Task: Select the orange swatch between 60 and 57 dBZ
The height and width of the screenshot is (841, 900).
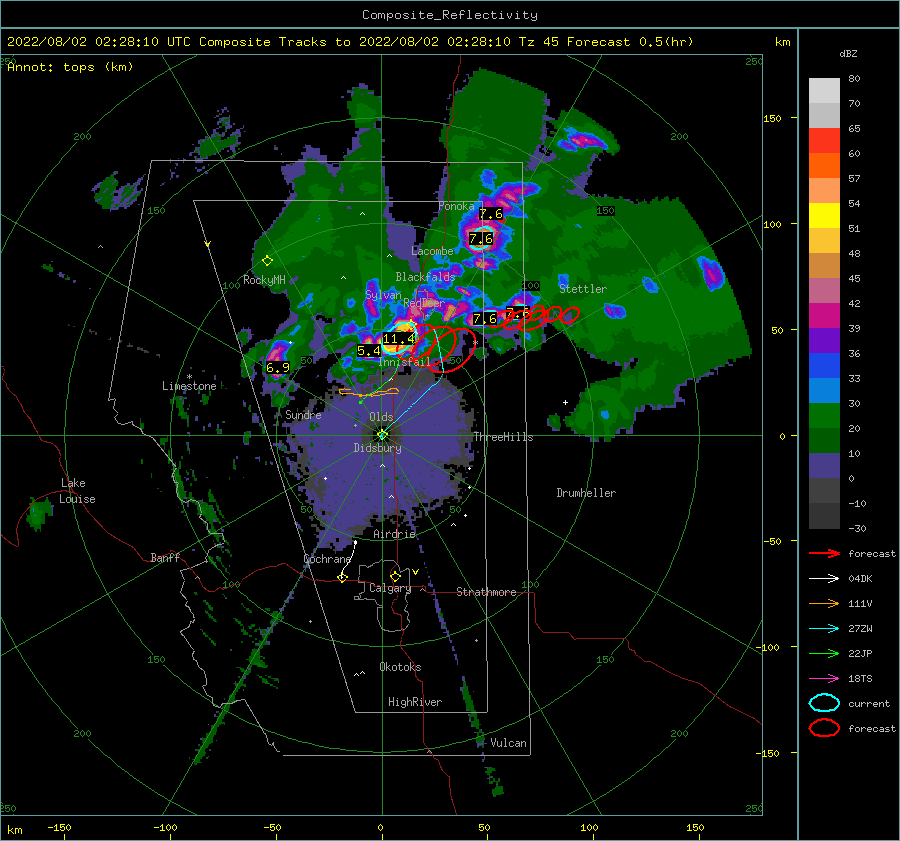Action: point(824,166)
